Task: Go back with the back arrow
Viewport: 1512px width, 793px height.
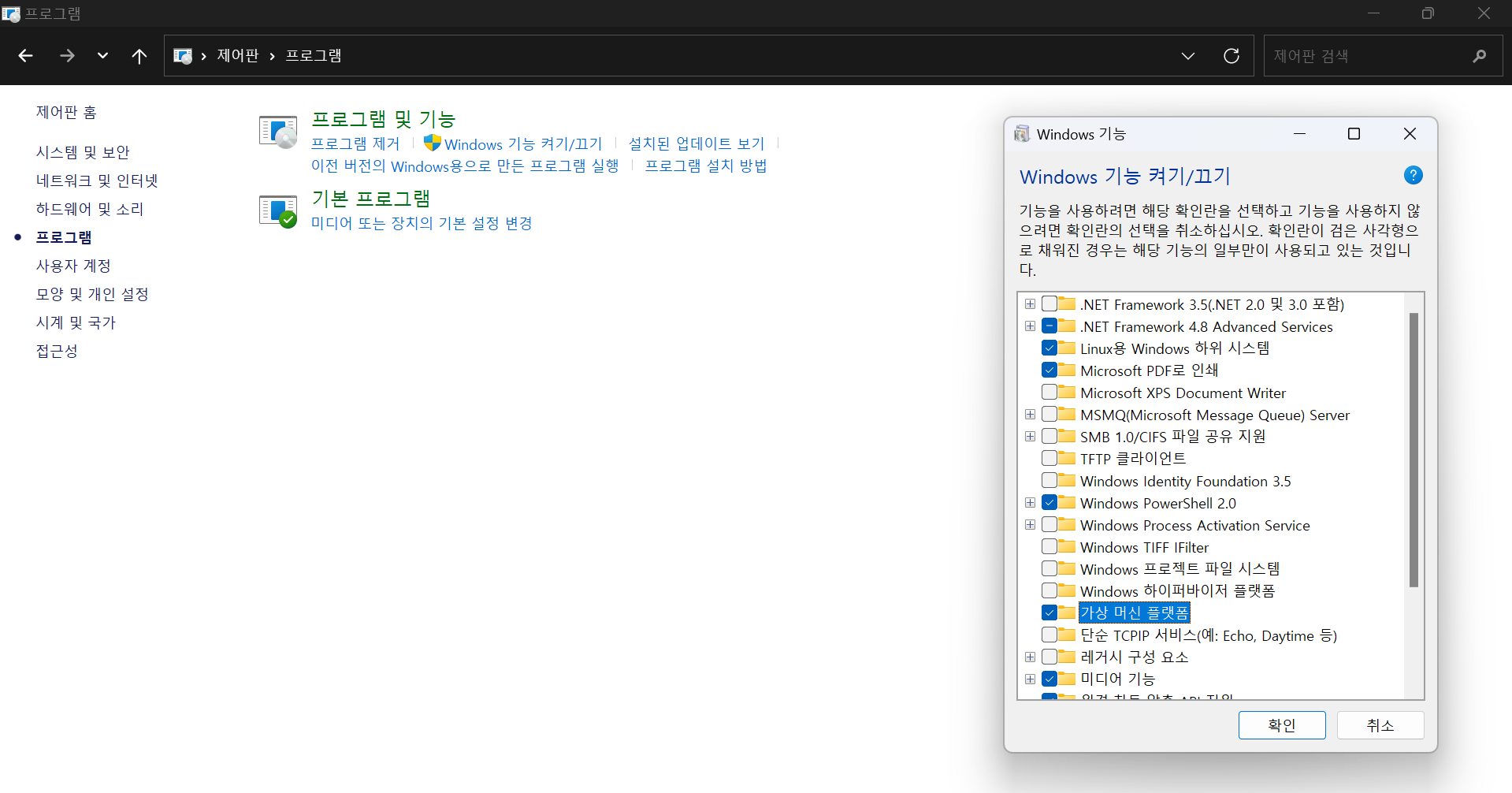Action: (x=25, y=56)
